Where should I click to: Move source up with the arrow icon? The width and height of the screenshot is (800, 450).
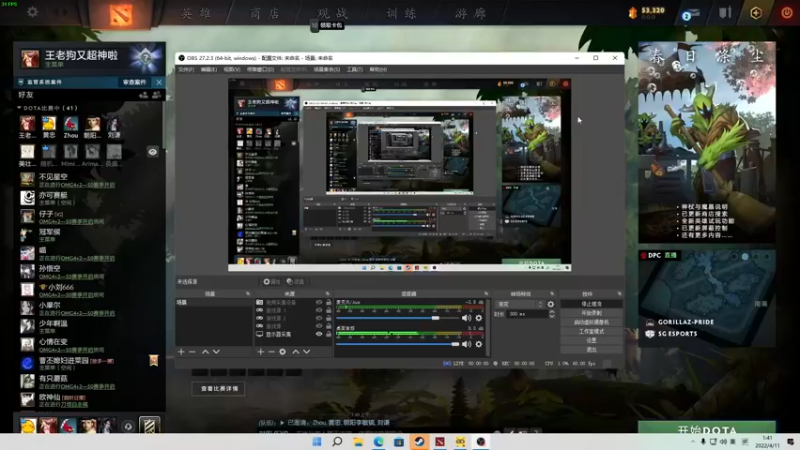pyautogui.click(x=295, y=352)
